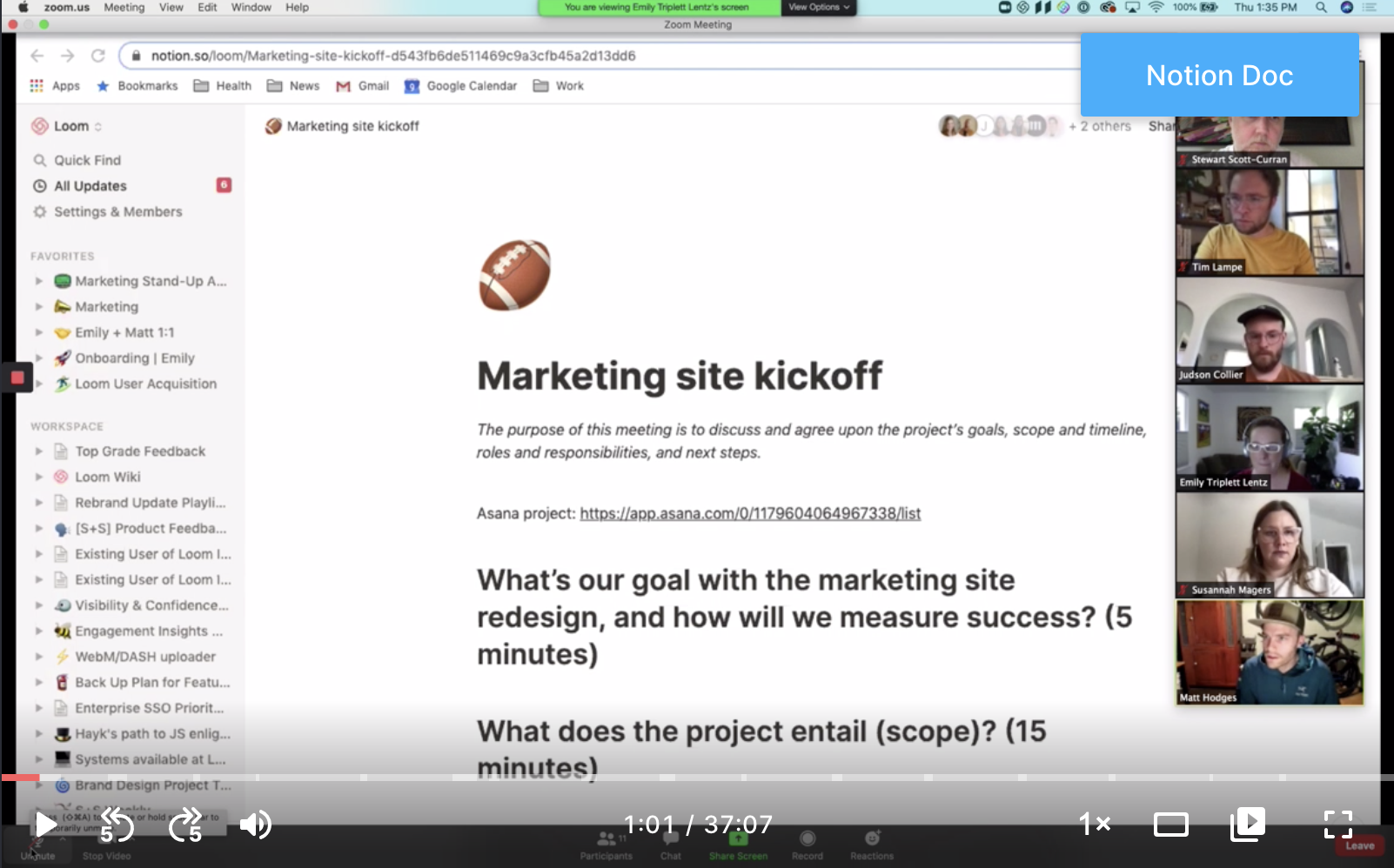Open macOS Spotlight search
This screenshot has width=1394, height=868.
point(1321,7)
